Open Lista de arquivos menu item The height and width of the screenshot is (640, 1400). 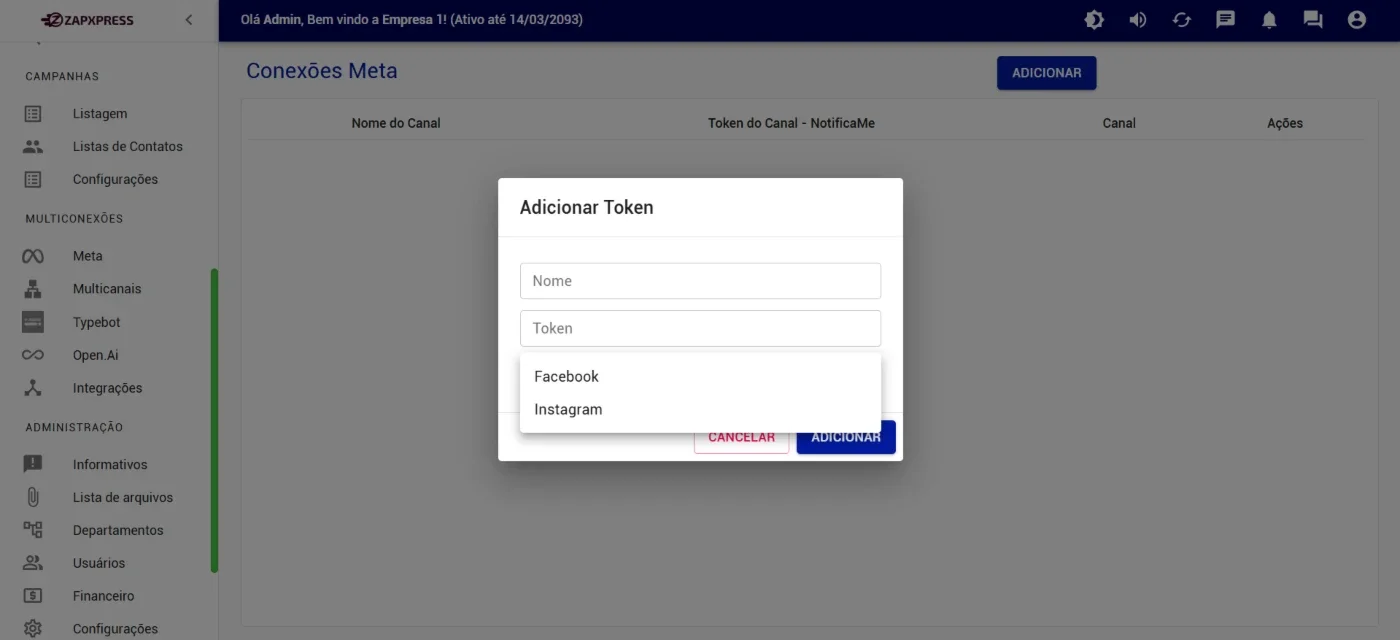click(123, 497)
